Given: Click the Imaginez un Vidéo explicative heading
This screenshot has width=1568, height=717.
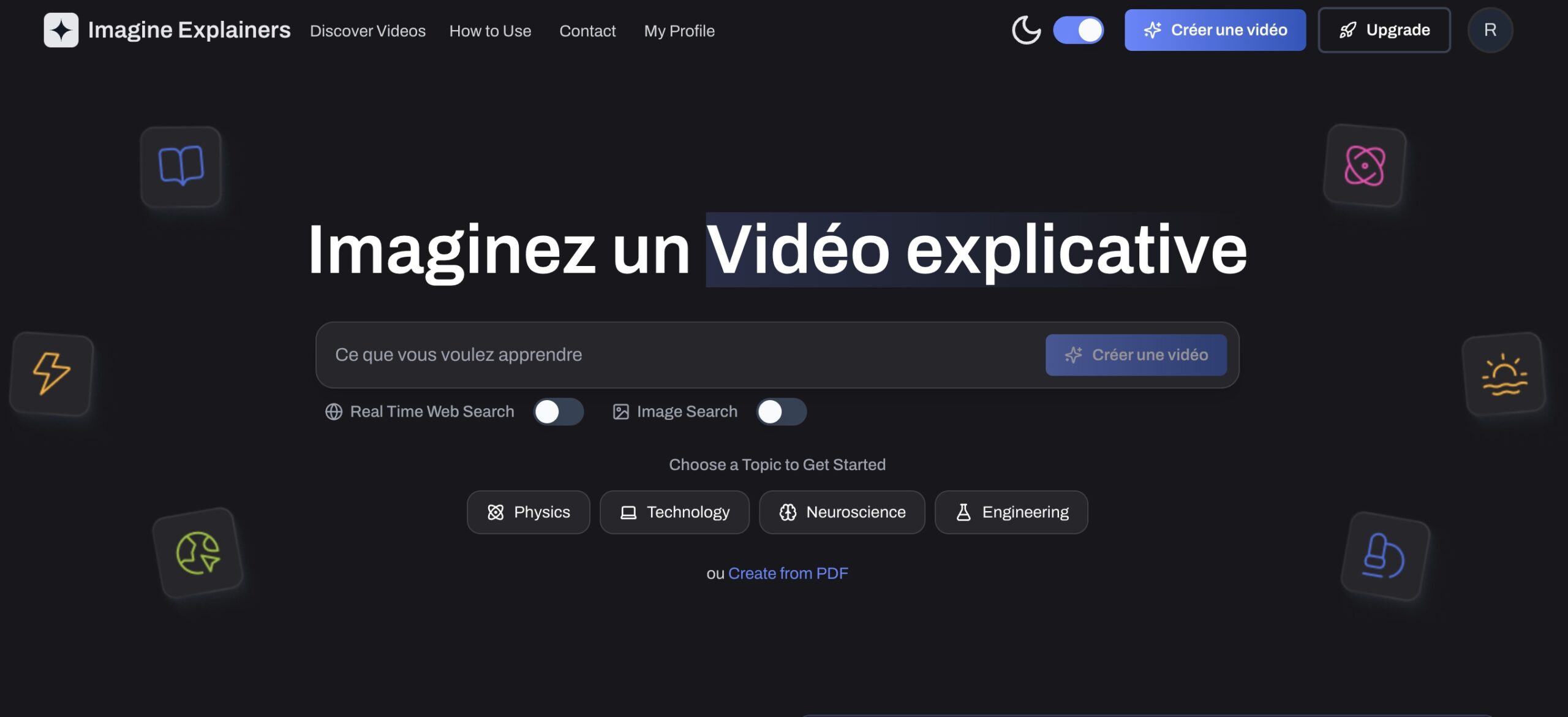Looking at the screenshot, I should pos(777,250).
